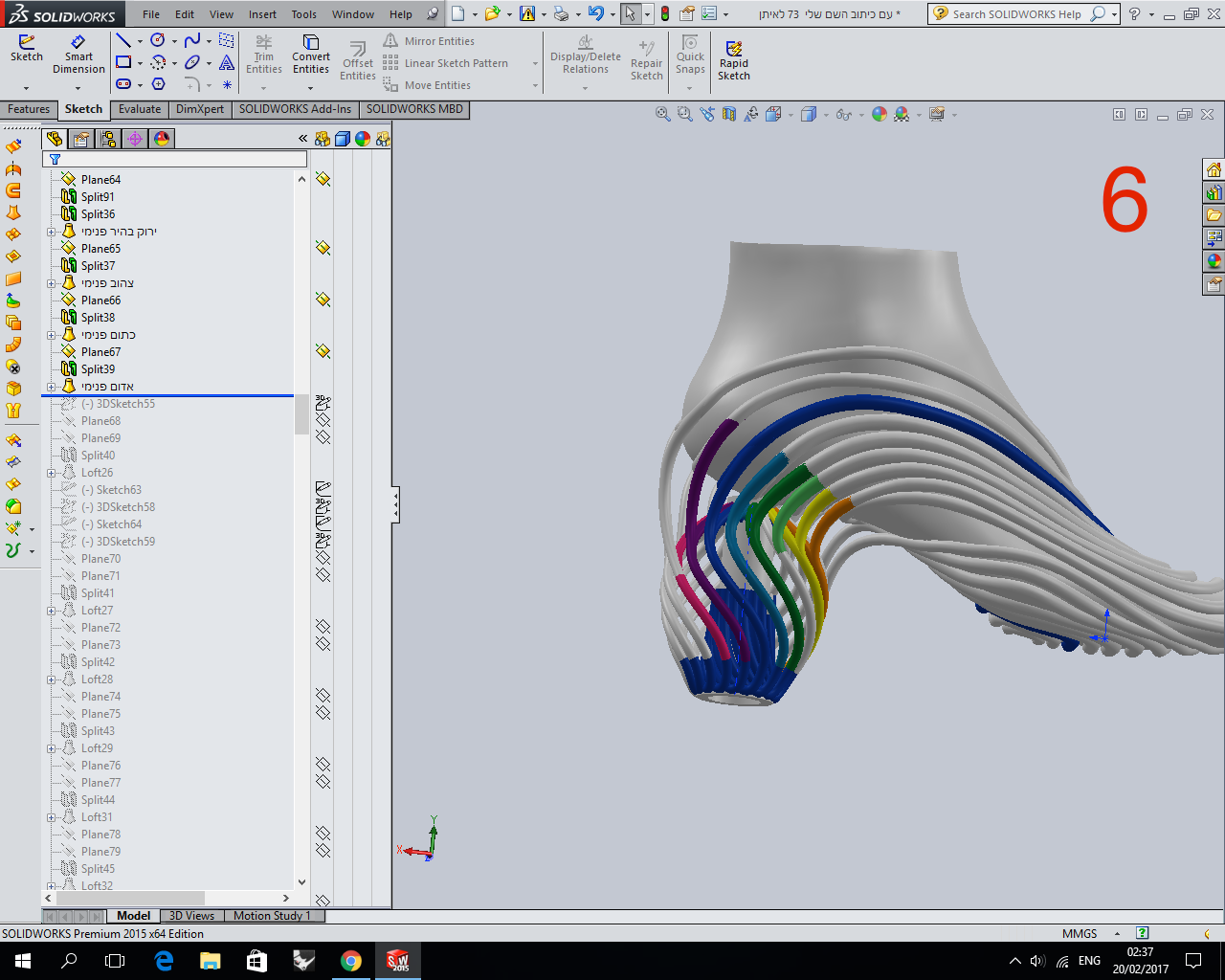Open the SOLIDWORKS Resources task pane icon

coord(1214,169)
